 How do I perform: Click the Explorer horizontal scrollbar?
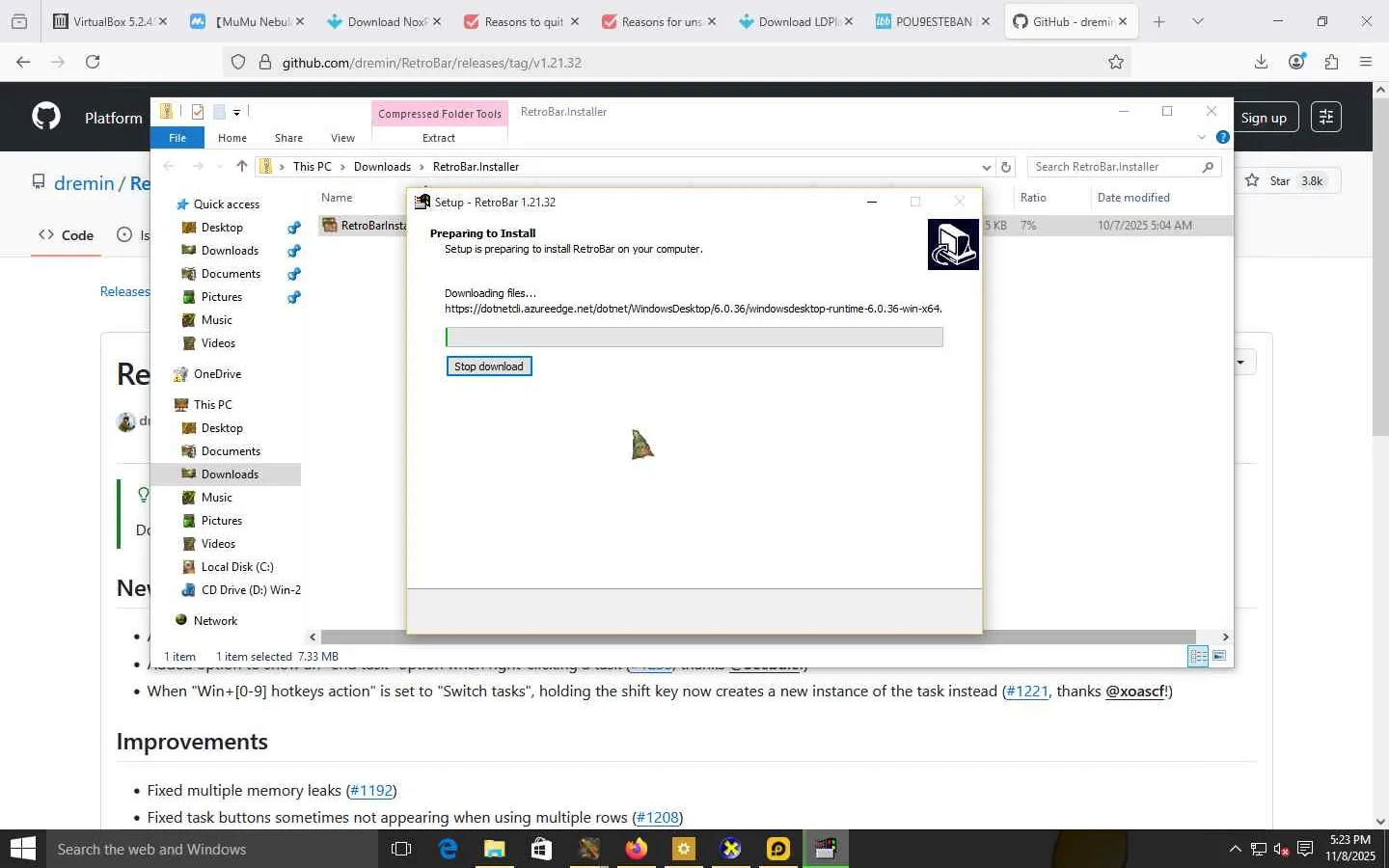point(758,637)
